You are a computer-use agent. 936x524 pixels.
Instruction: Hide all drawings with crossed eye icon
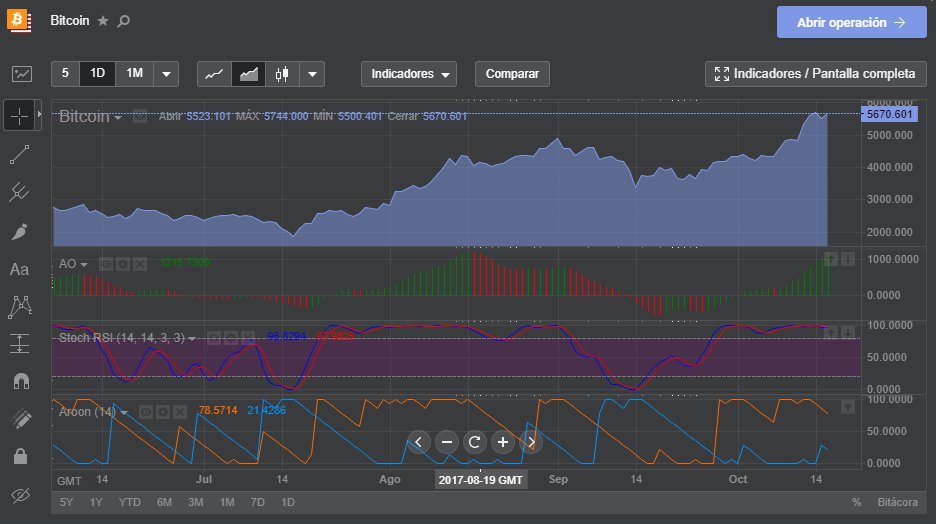click(x=20, y=495)
